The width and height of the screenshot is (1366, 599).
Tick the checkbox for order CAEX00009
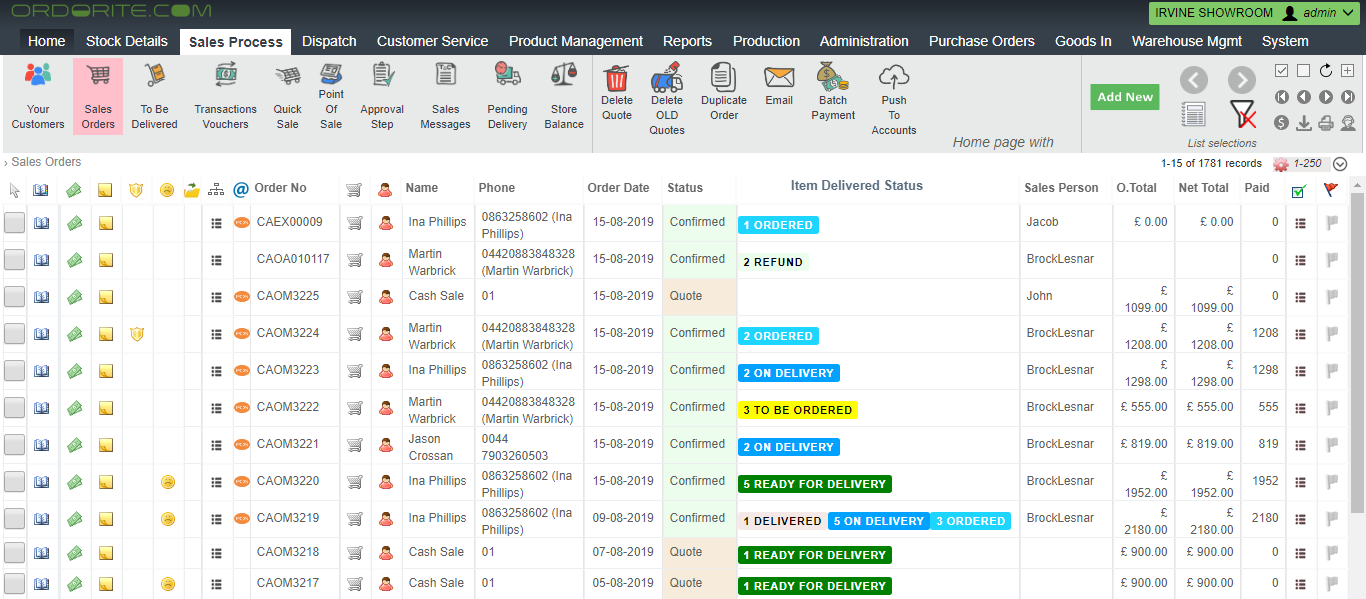pyautogui.click(x=14, y=223)
